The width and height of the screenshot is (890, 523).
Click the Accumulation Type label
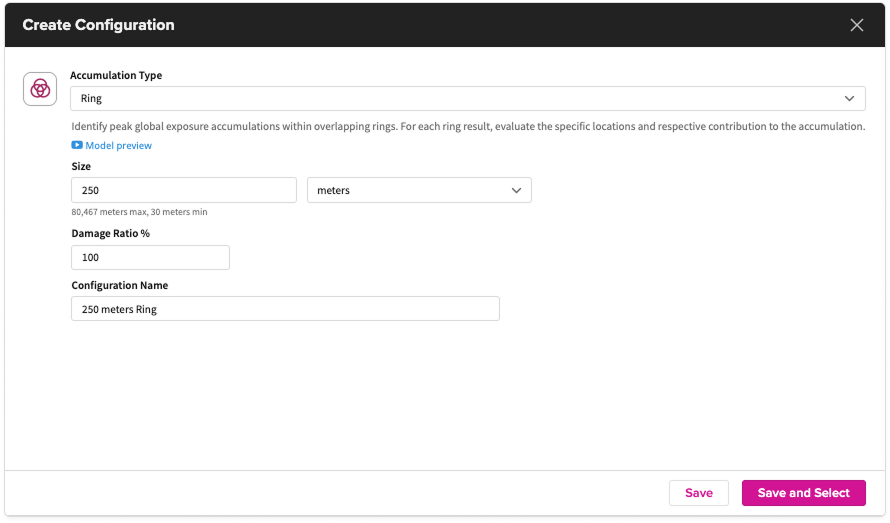pyautogui.click(x=116, y=75)
